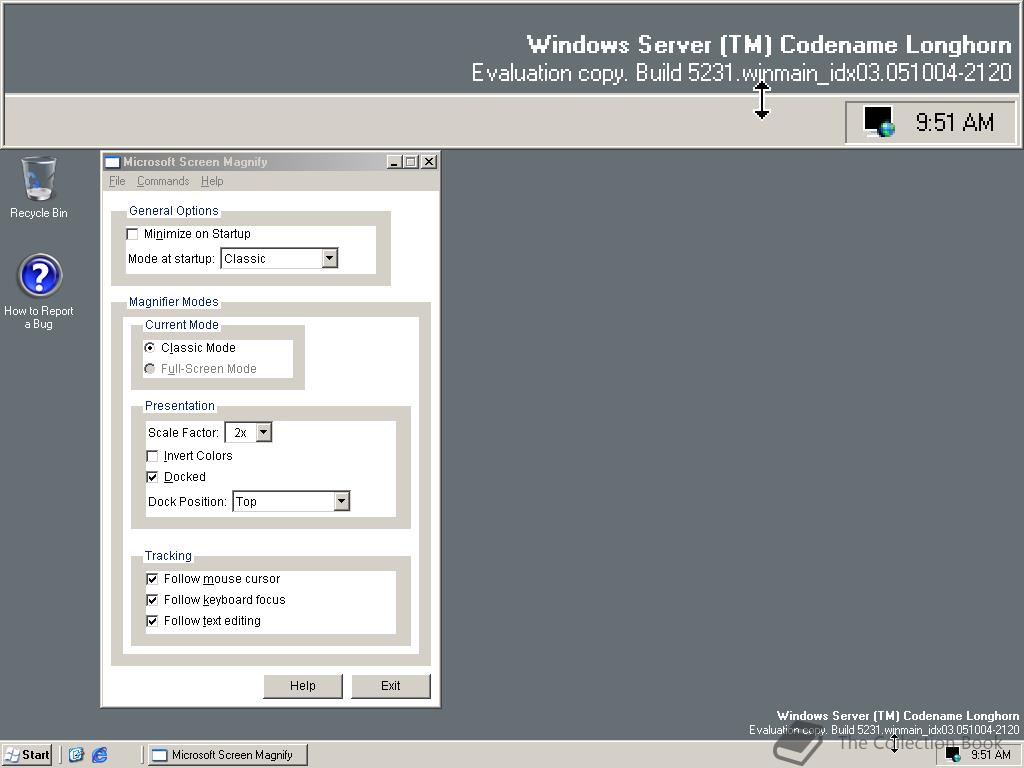
Task: Disable Follow text editing tracking
Action: tap(152, 621)
